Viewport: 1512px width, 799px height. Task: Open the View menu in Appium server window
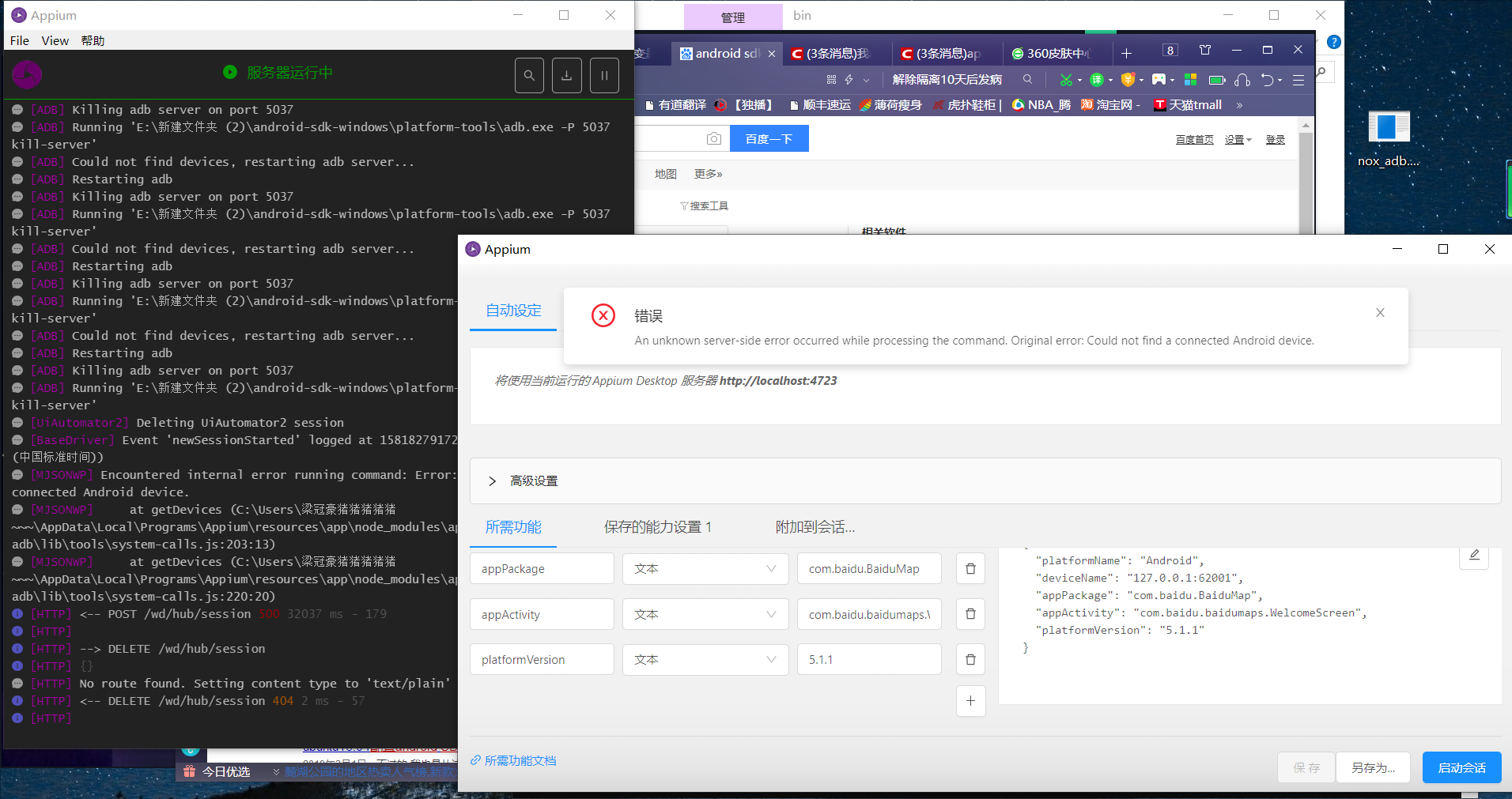coord(55,40)
